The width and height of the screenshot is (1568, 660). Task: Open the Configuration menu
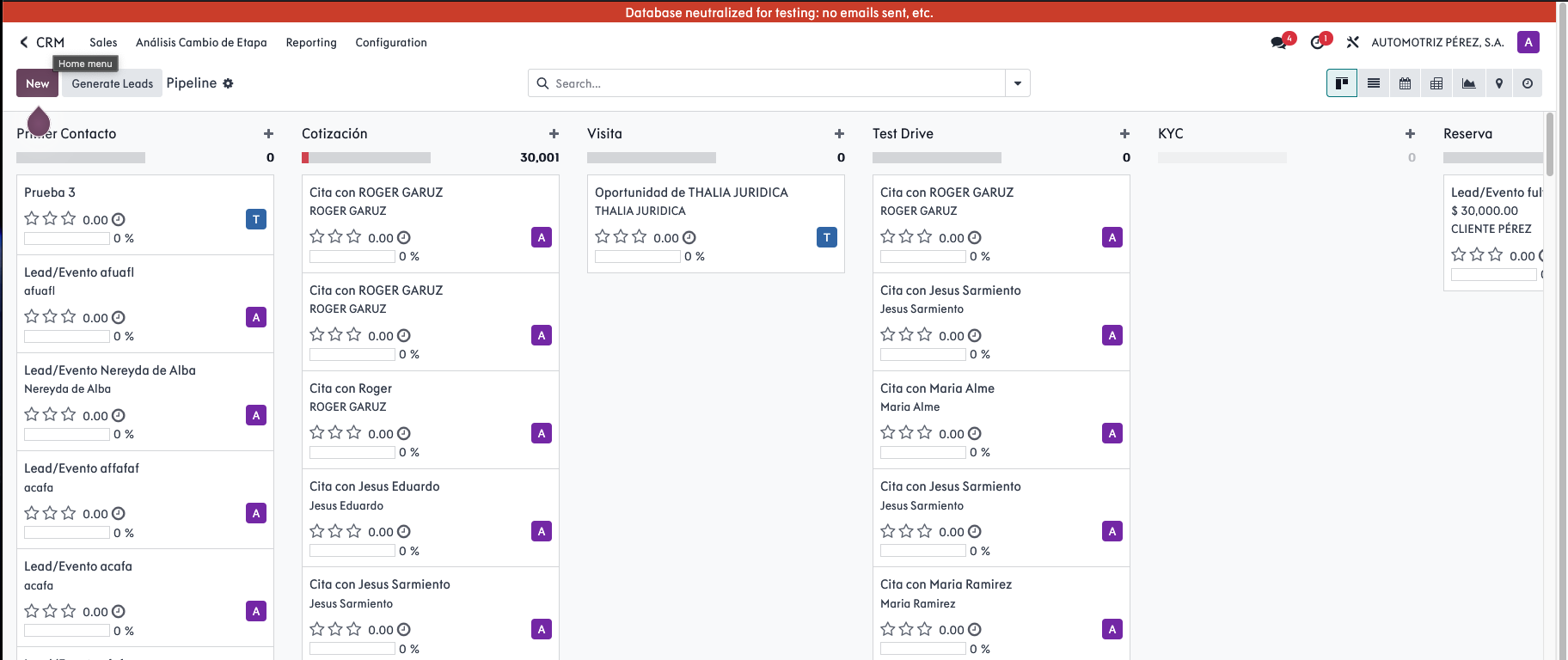391,42
